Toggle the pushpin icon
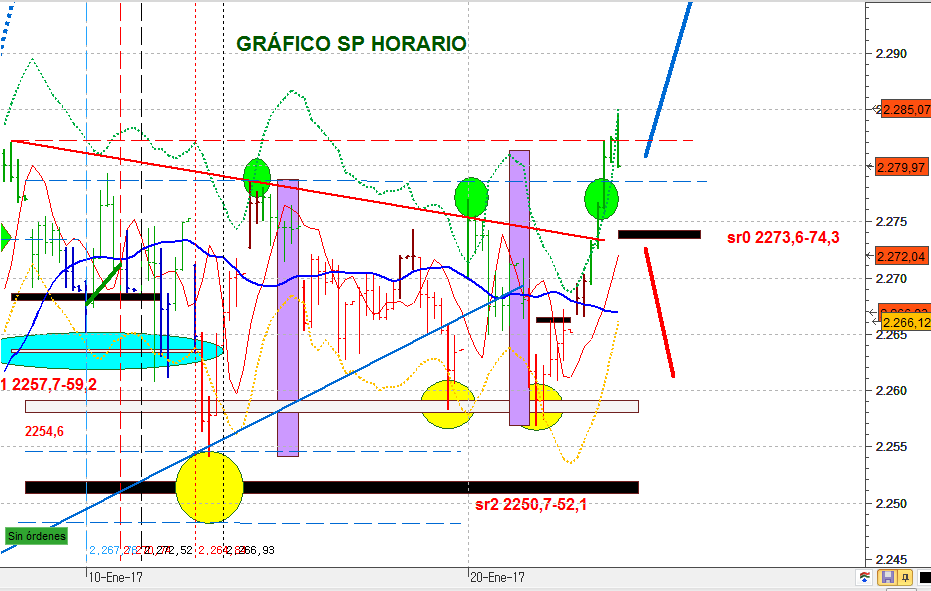 (x=905, y=577)
